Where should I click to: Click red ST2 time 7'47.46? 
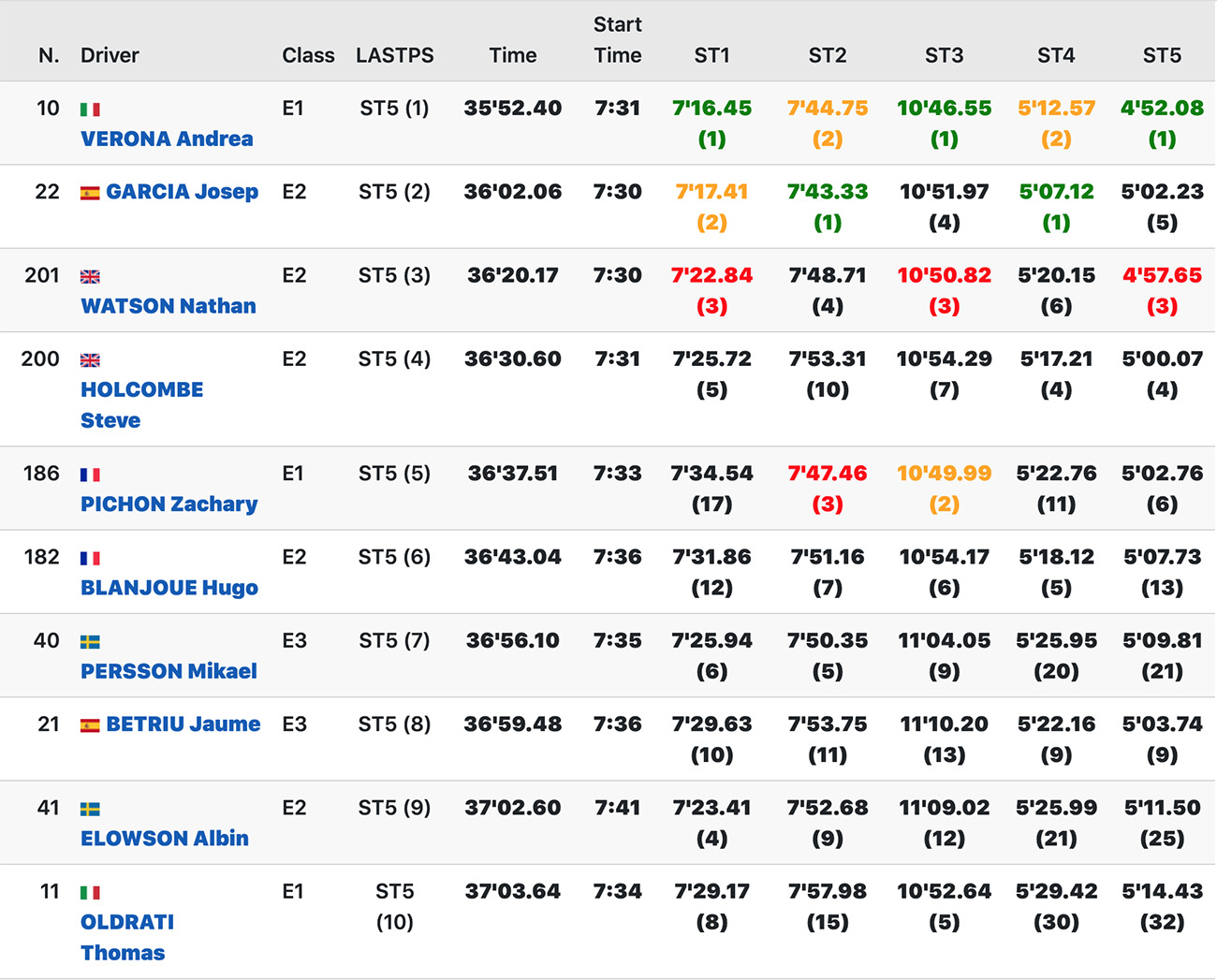coord(828,473)
